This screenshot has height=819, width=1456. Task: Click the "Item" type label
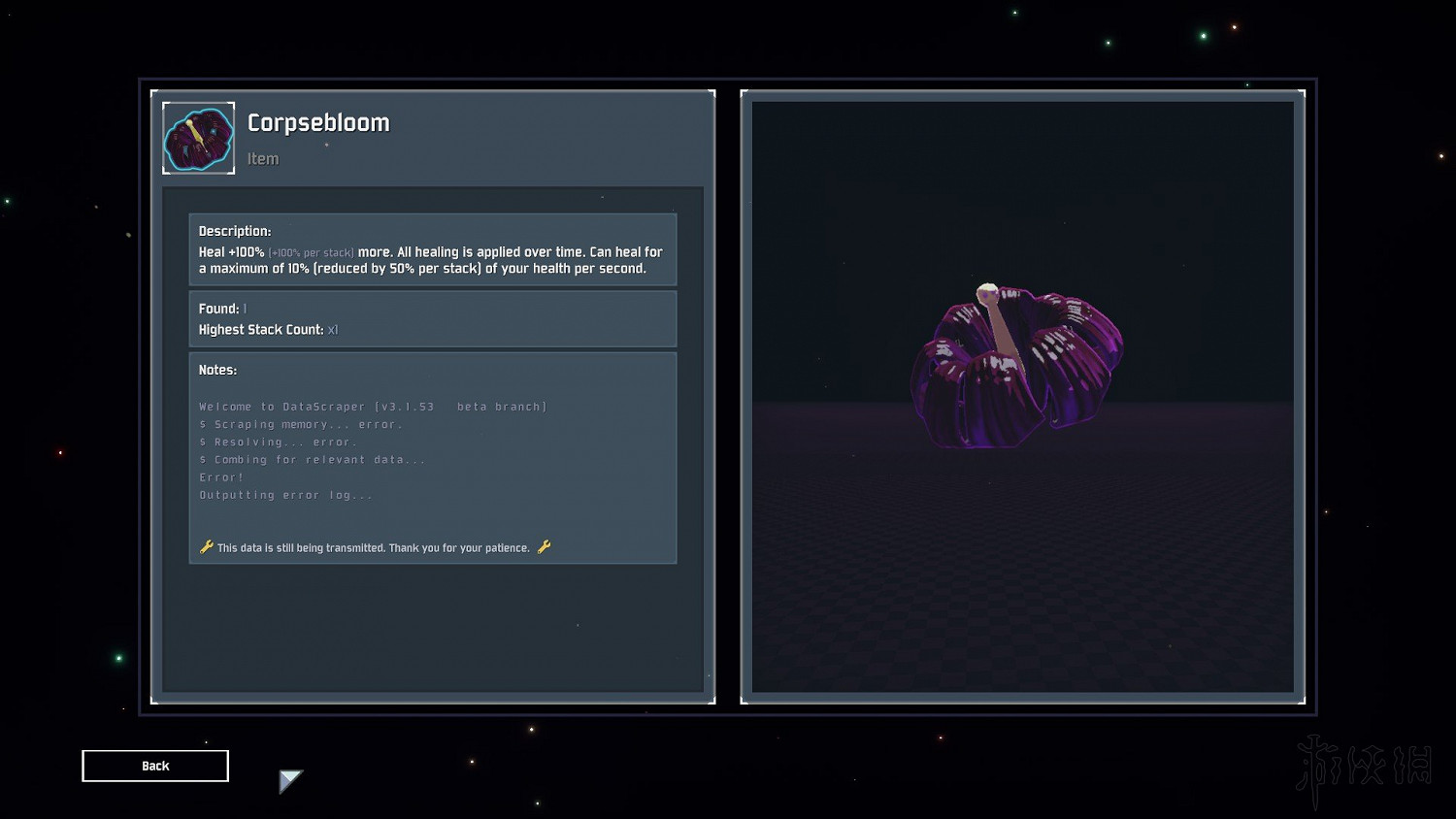263,159
